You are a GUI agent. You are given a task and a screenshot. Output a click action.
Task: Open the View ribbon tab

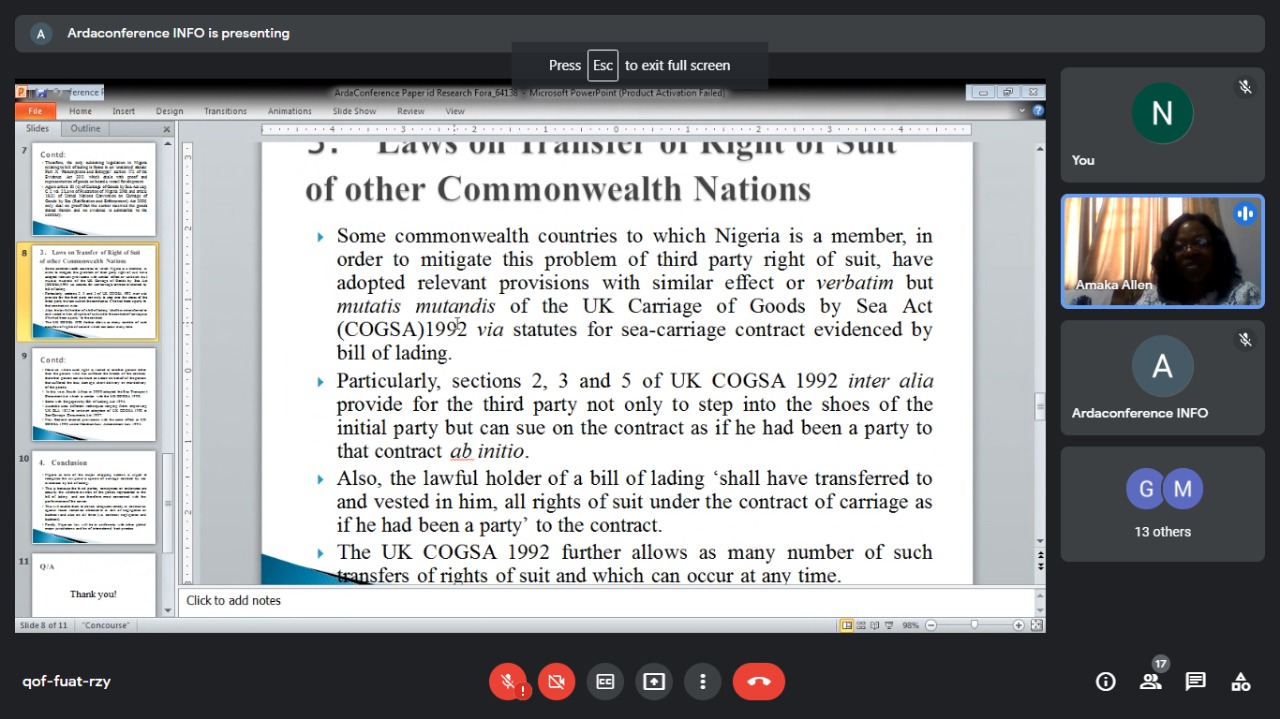[x=455, y=111]
